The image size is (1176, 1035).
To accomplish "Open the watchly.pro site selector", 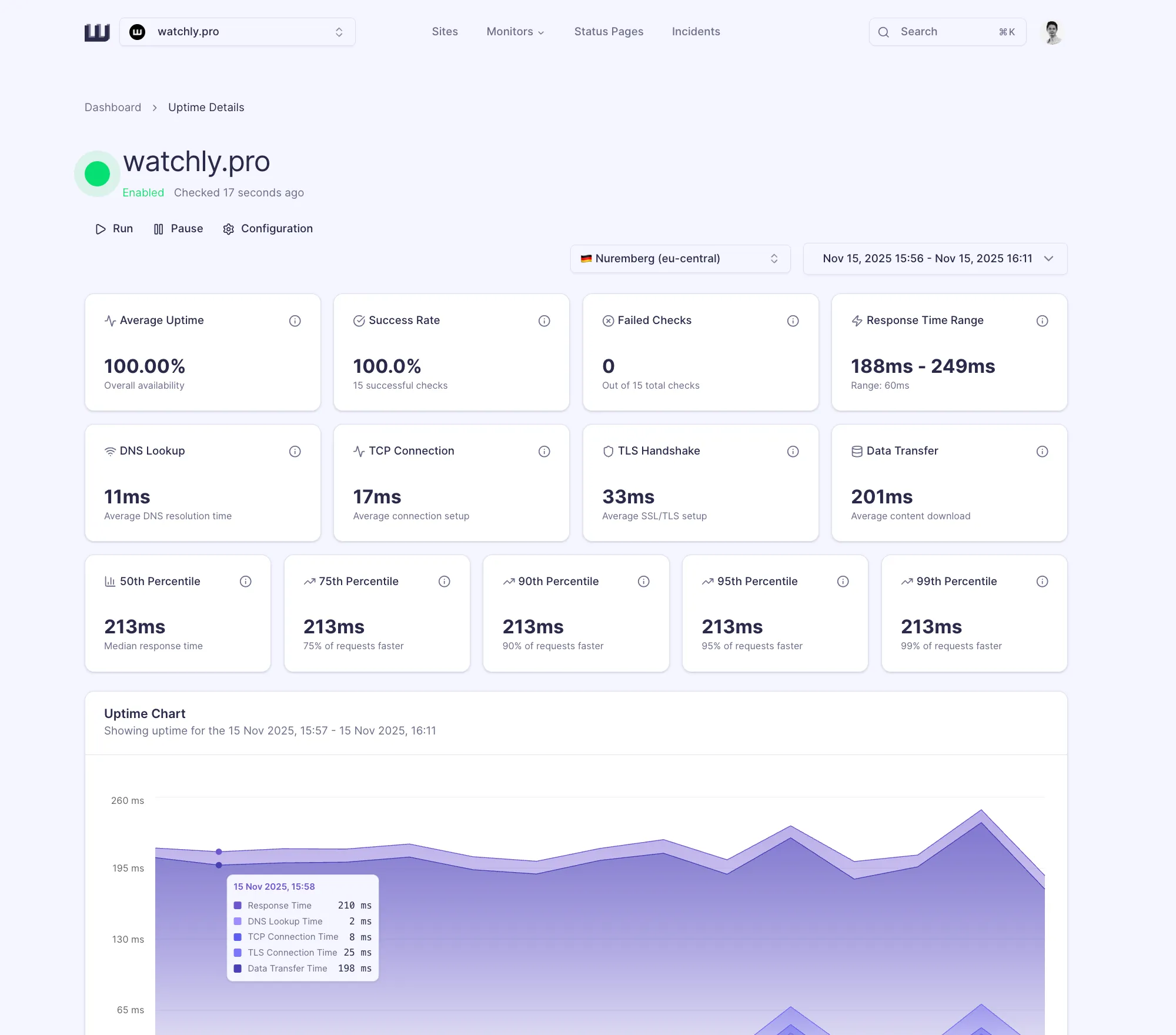I will coord(237,32).
